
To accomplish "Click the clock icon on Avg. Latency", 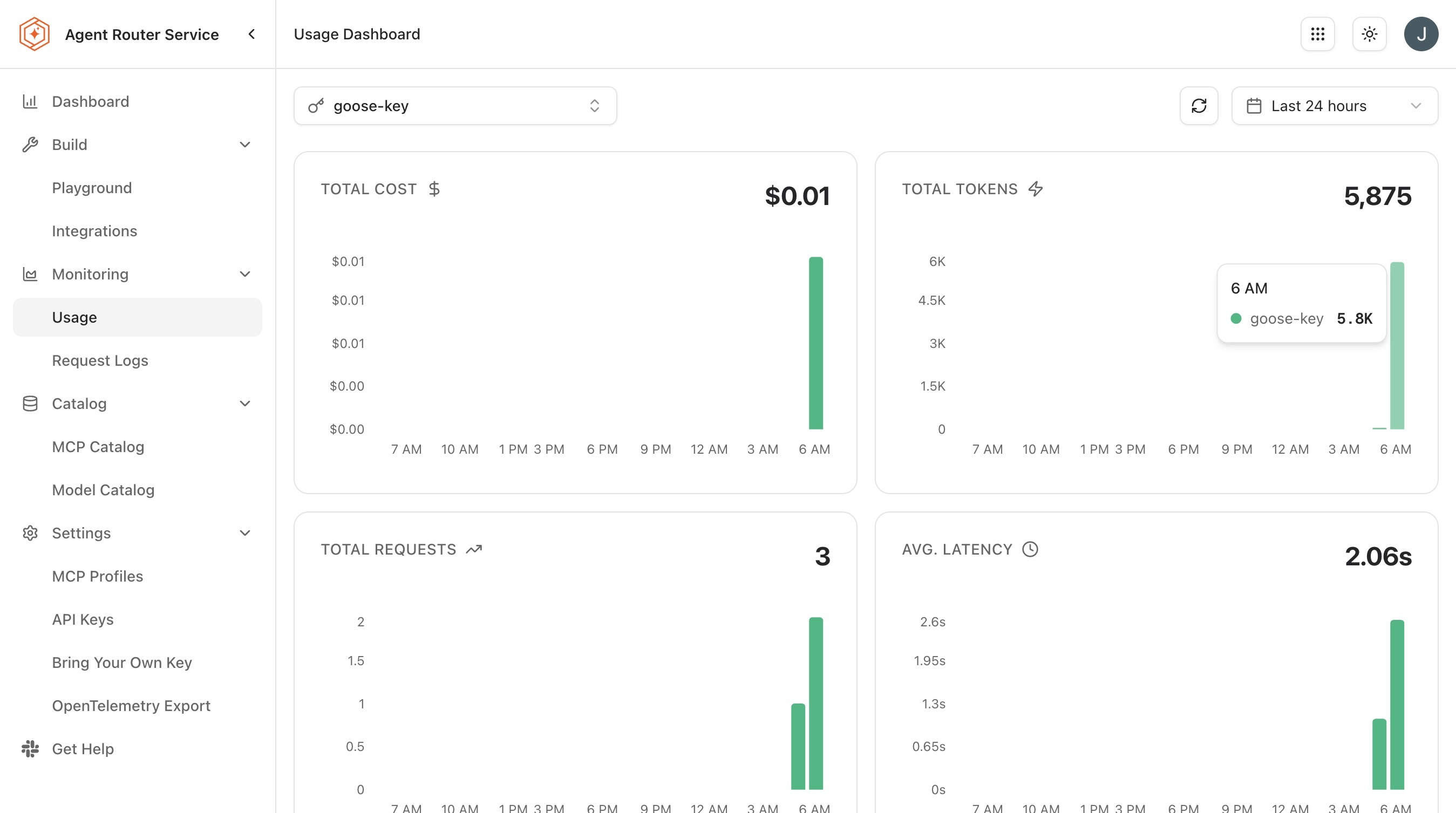I will 1030,549.
